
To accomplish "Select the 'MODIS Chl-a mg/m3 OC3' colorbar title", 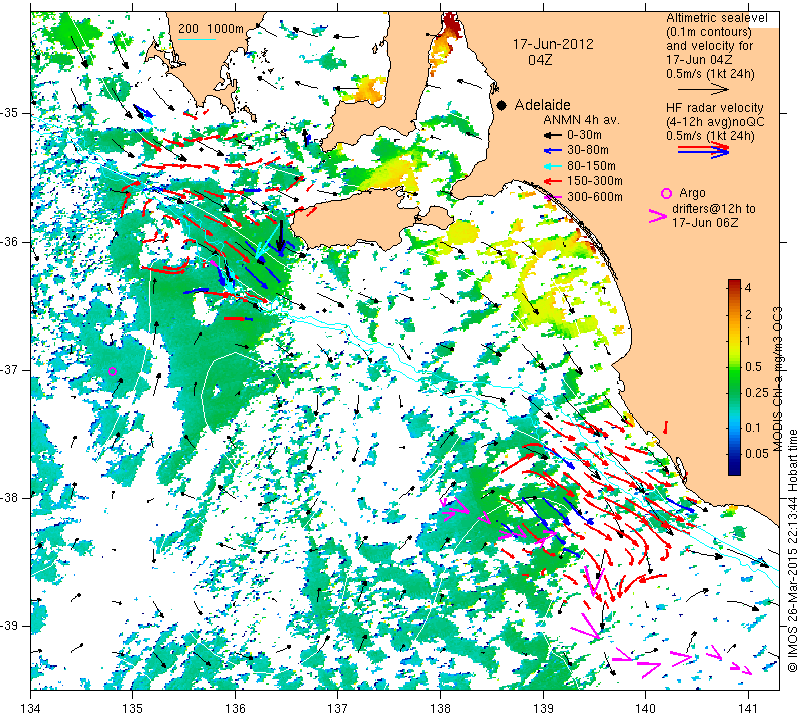I will (x=777, y=379).
